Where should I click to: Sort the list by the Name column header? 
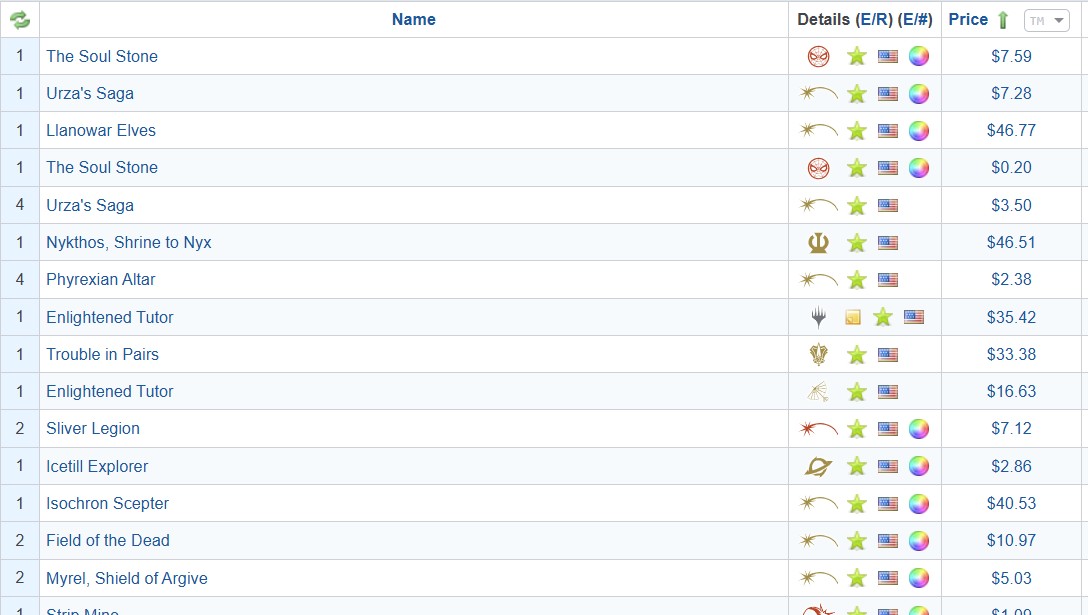tap(413, 19)
